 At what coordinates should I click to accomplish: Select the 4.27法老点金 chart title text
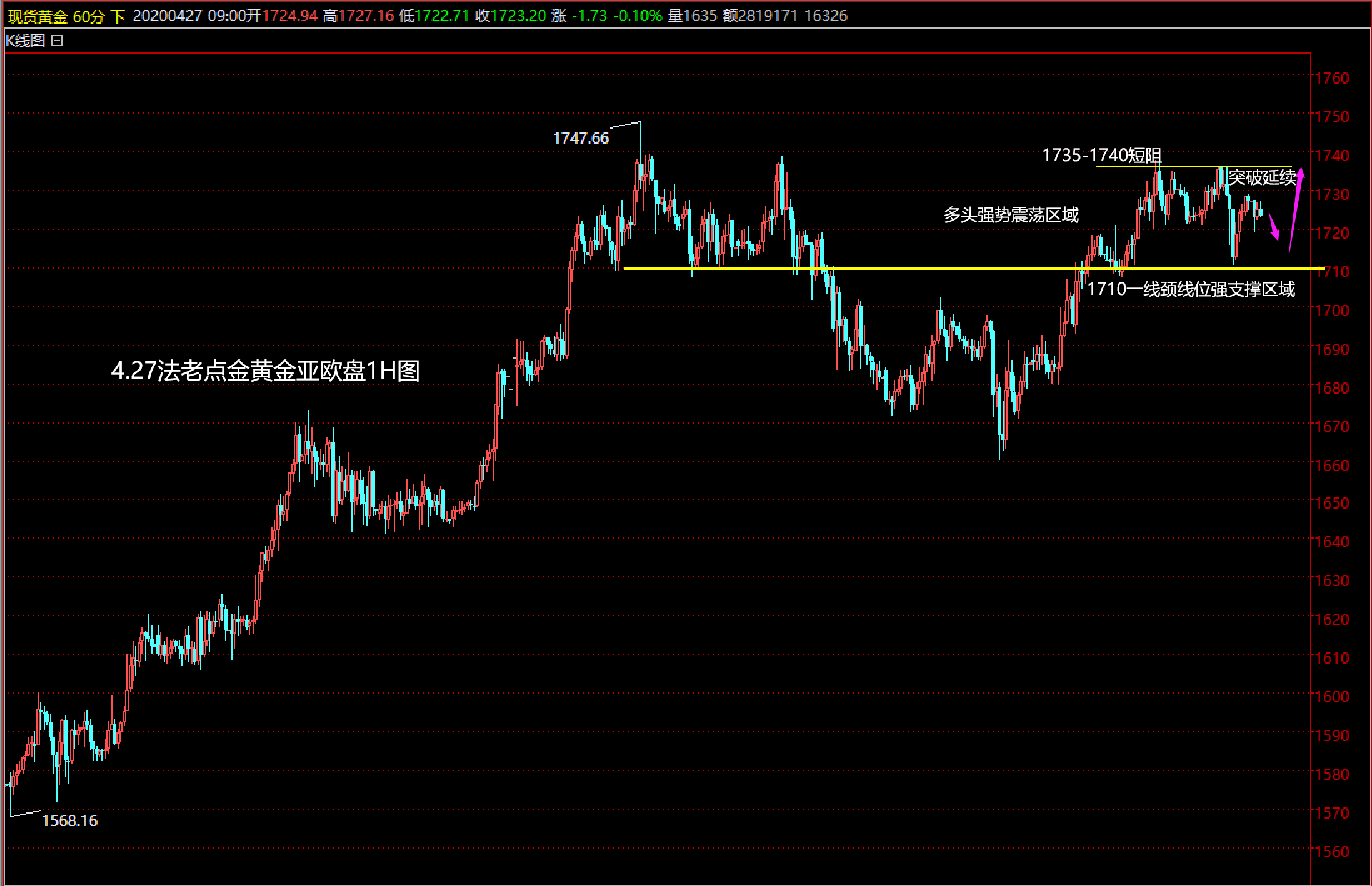(x=265, y=371)
